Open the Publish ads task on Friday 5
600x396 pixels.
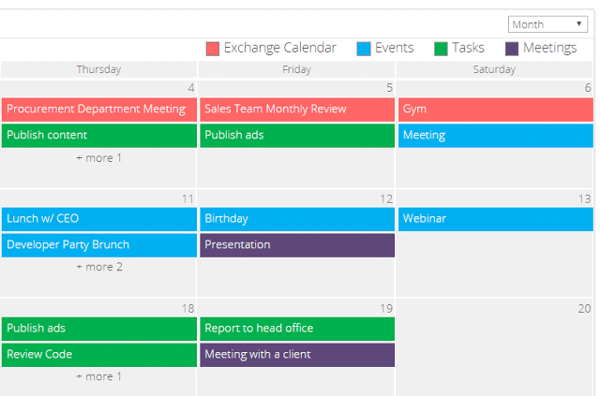point(297,135)
